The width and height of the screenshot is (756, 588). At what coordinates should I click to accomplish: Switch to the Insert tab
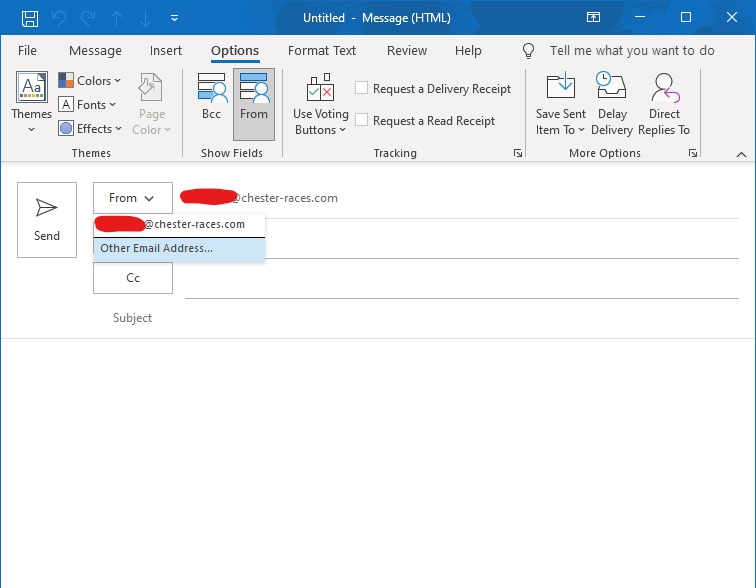point(166,51)
